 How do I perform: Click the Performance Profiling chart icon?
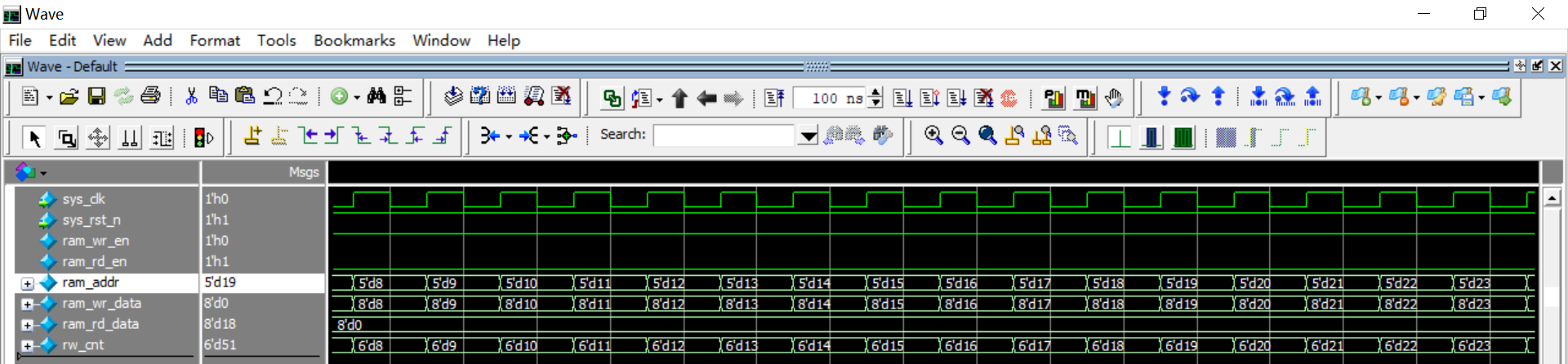click(1054, 99)
